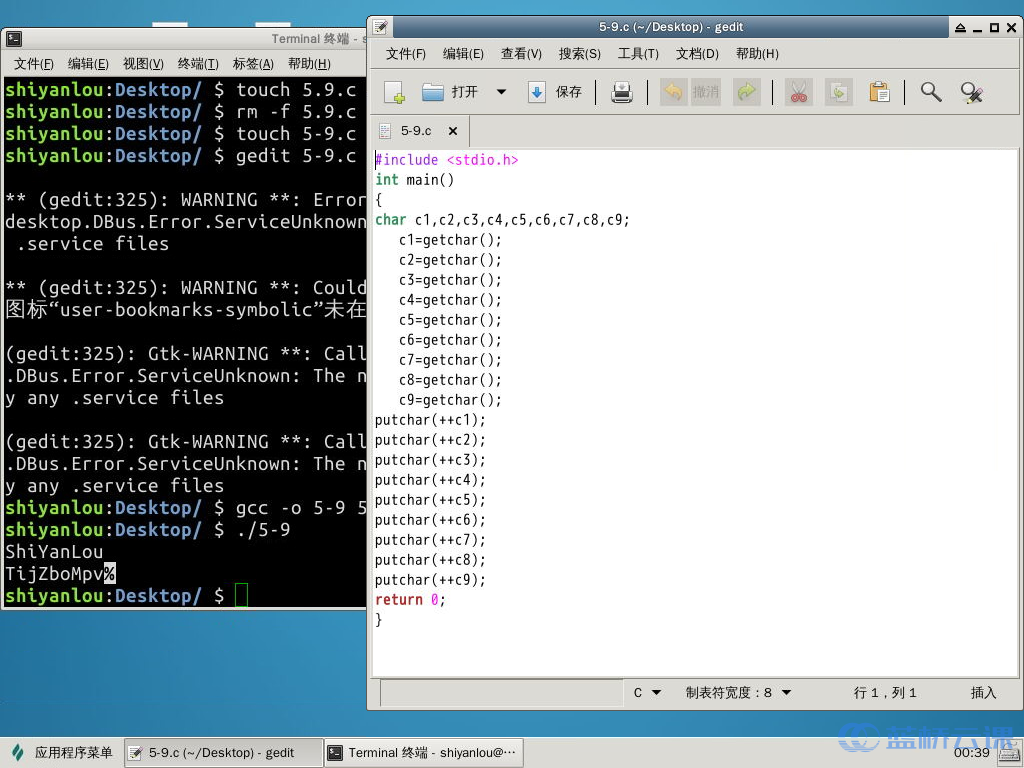Close the gedit window
Viewport: 1024px width, 768px height.
(x=1011, y=27)
